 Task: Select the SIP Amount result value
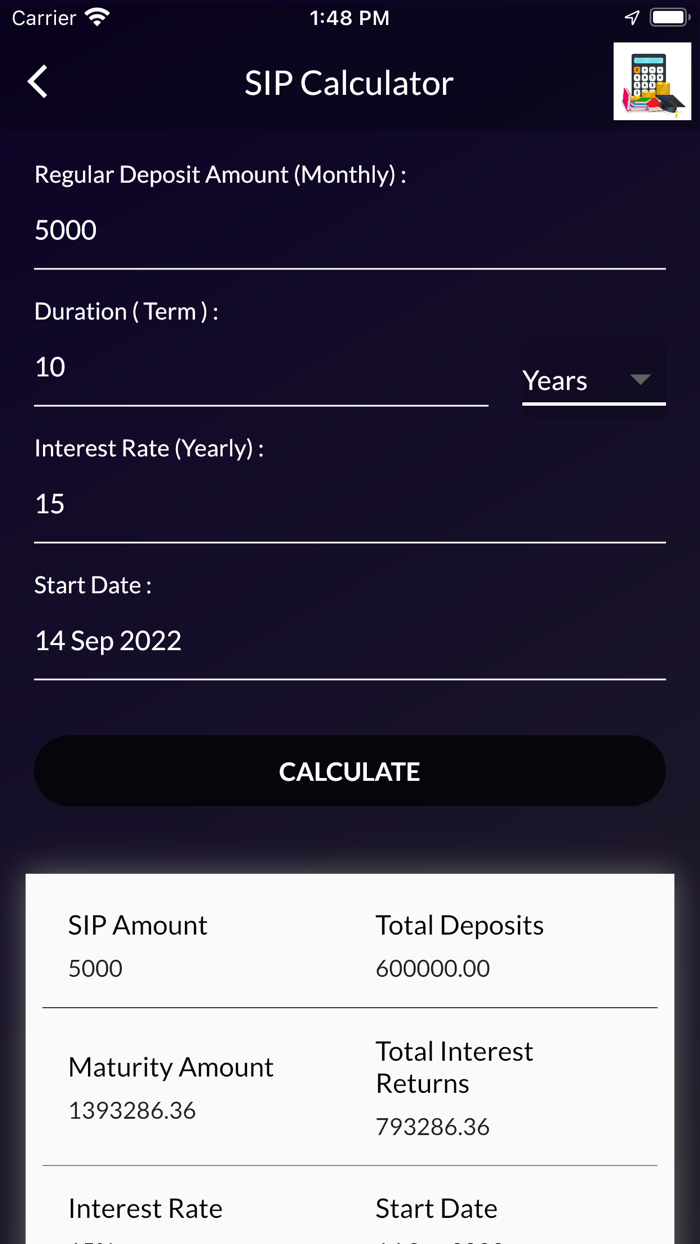coord(96,969)
